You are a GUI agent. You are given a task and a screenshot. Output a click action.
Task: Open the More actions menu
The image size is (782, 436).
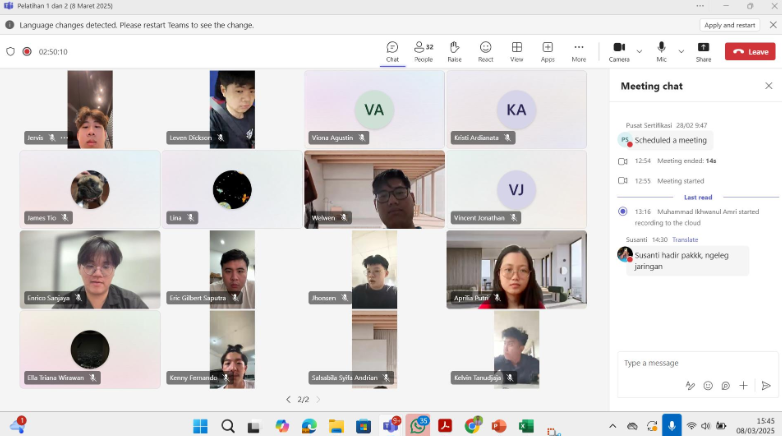click(578, 51)
